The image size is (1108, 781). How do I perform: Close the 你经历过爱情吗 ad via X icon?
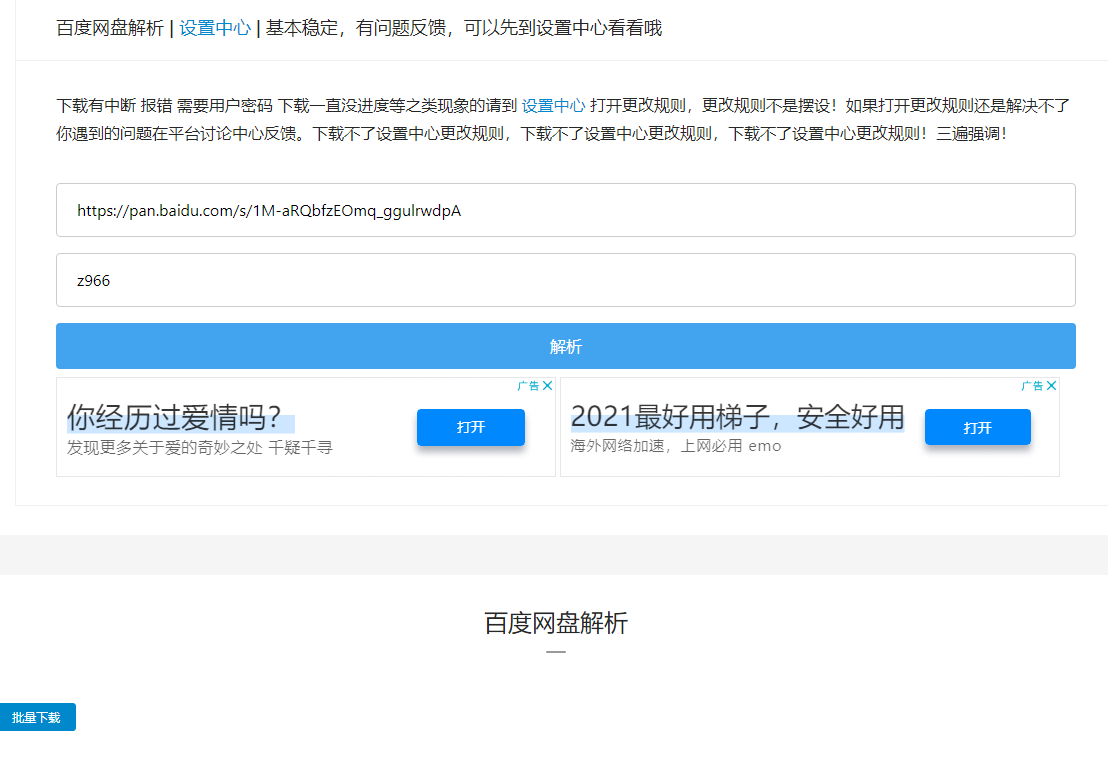[548, 386]
